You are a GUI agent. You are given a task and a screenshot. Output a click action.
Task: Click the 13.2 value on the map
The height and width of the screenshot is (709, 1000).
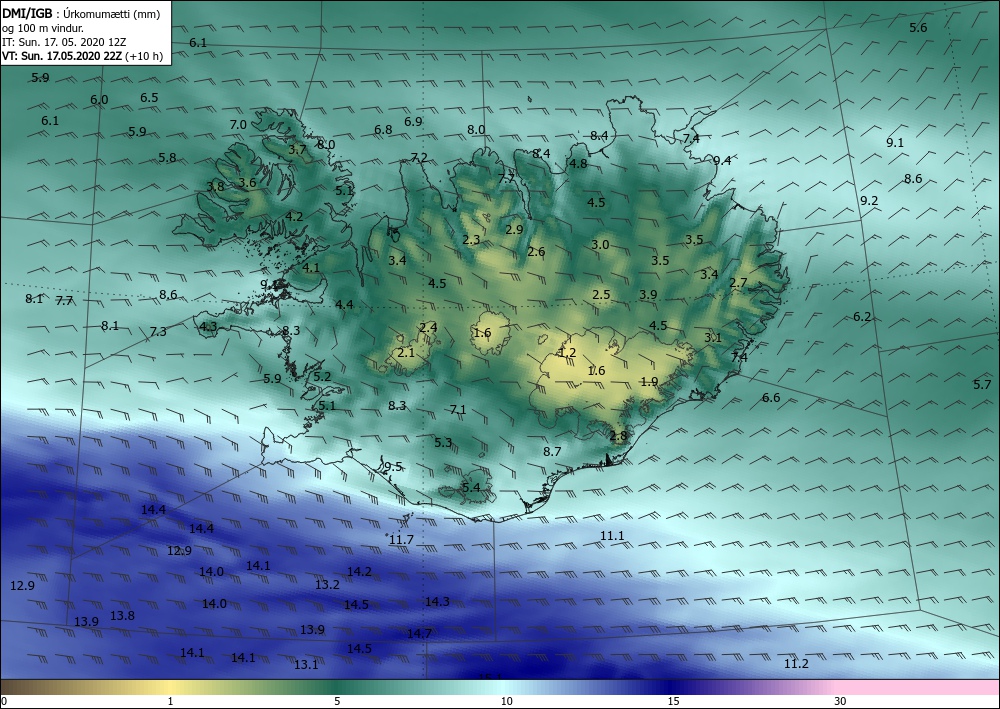tap(327, 583)
